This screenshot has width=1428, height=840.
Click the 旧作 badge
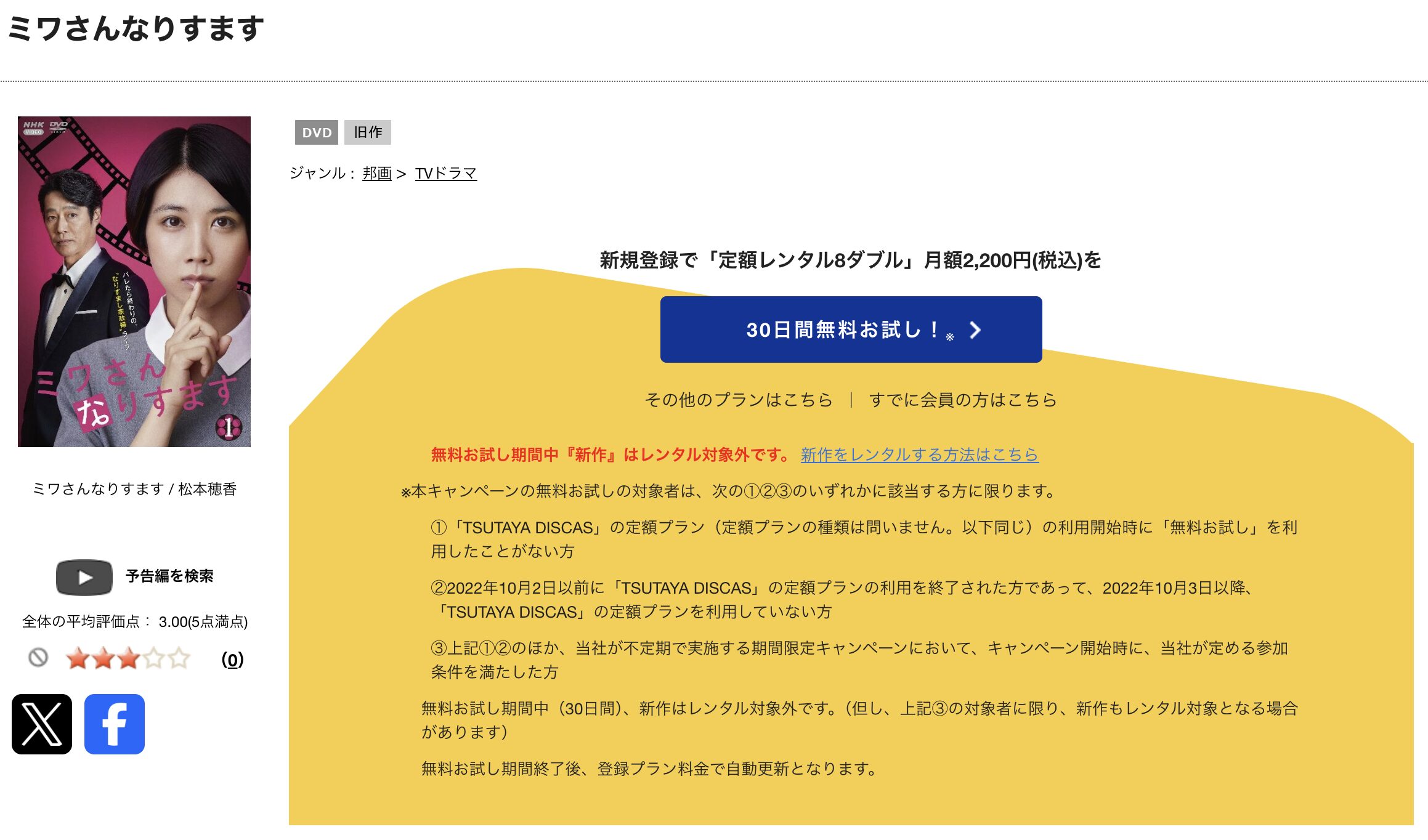point(368,132)
